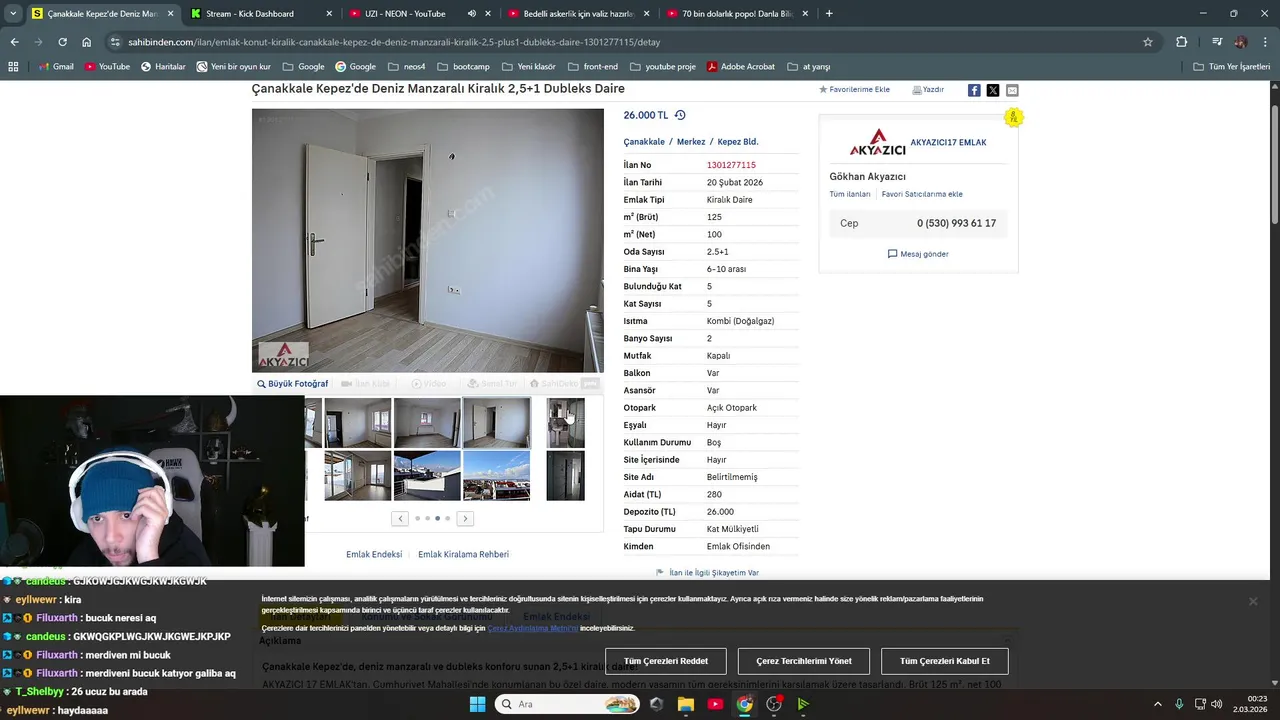Click the Akyazıcı agency logo
1280x720 pixels.
click(877, 142)
